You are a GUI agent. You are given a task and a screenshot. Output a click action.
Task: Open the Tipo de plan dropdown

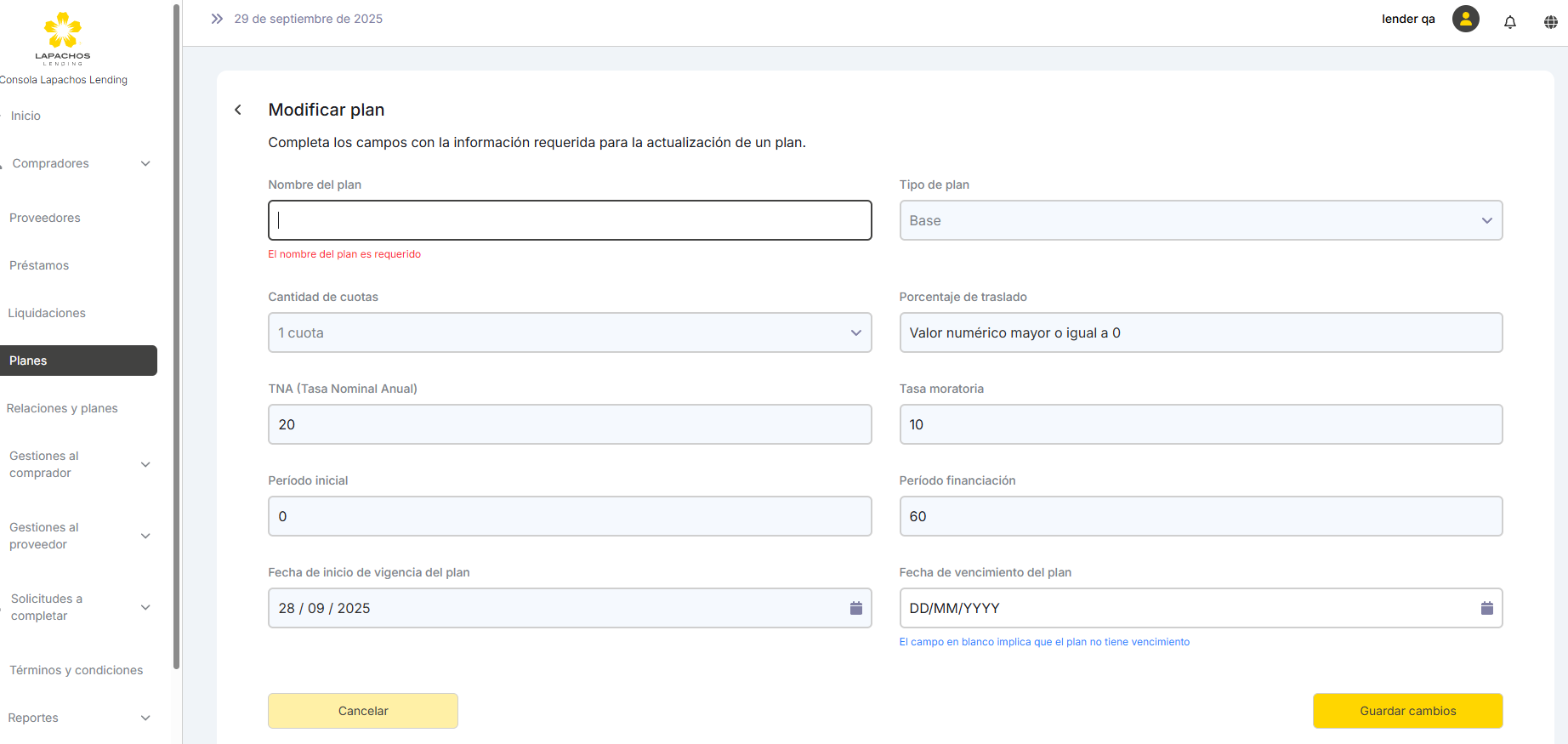point(1200,220)
